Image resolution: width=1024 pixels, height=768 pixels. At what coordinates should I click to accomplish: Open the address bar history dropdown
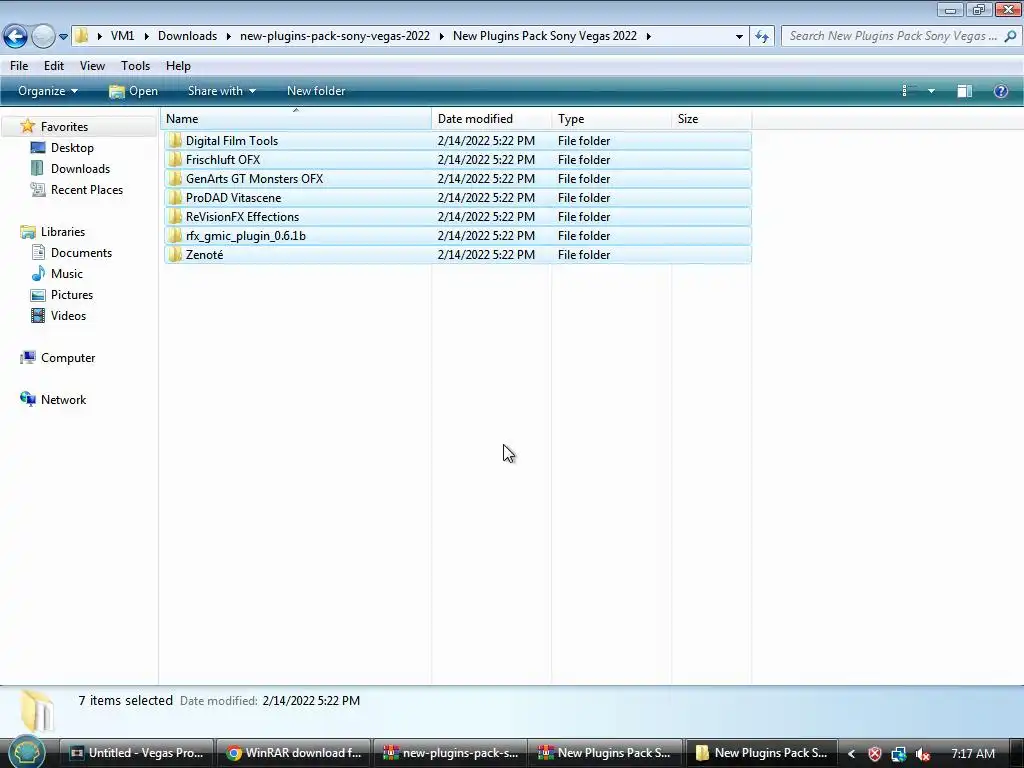(739, 37)
